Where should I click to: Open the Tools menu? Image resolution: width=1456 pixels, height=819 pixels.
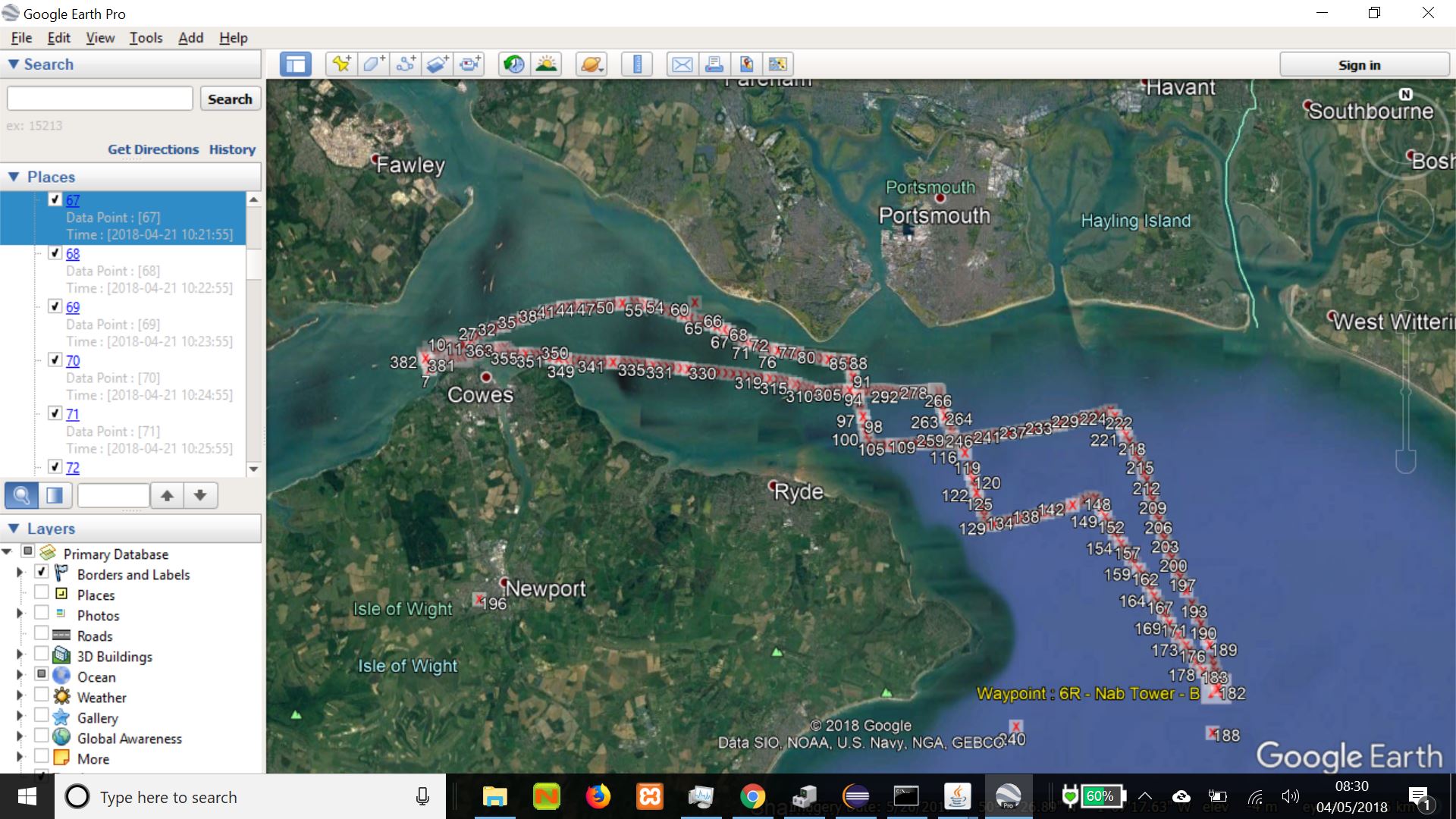(146, 38)
